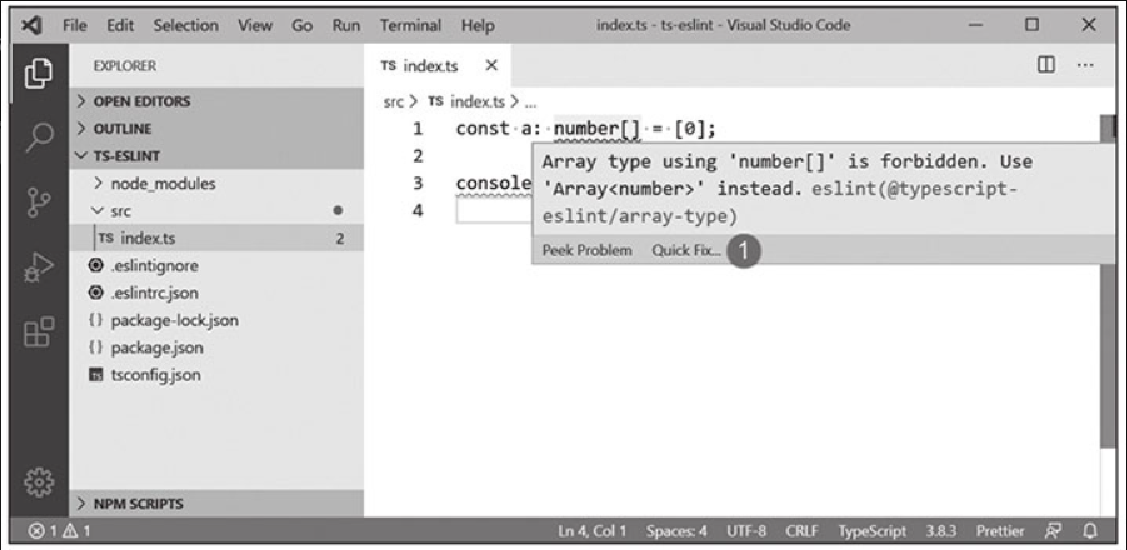Open the Go menu
The width and height of the screenshot is (1127, 550).
pyautogui.click(x=303, y=26)
